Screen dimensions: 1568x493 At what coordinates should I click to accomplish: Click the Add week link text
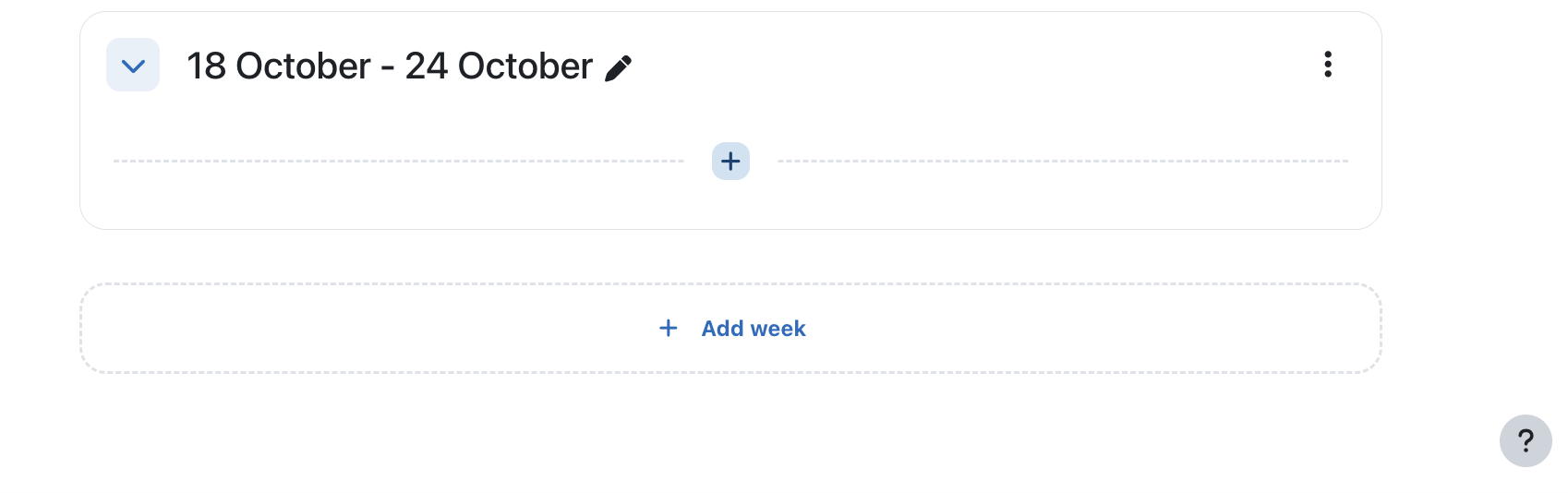click(x=754, y=329)
